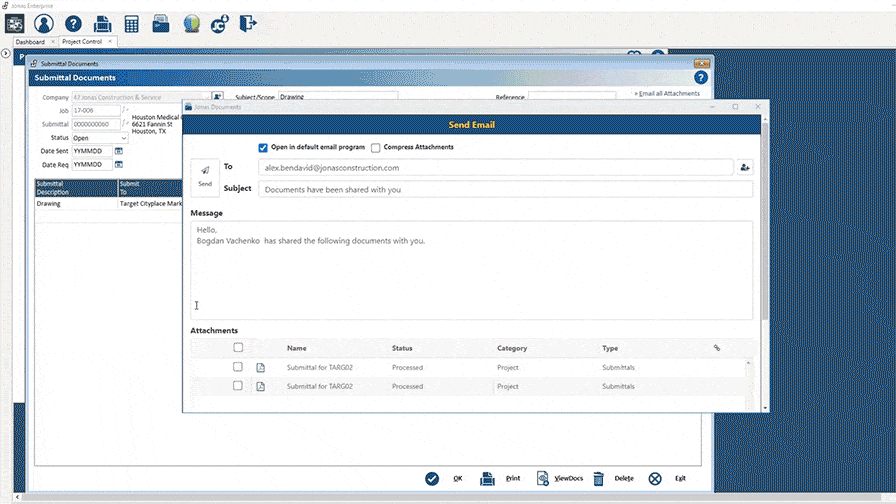Screen dimensions: 896x504
Task: Click the globe icon in toolbar
Action: 191,23
